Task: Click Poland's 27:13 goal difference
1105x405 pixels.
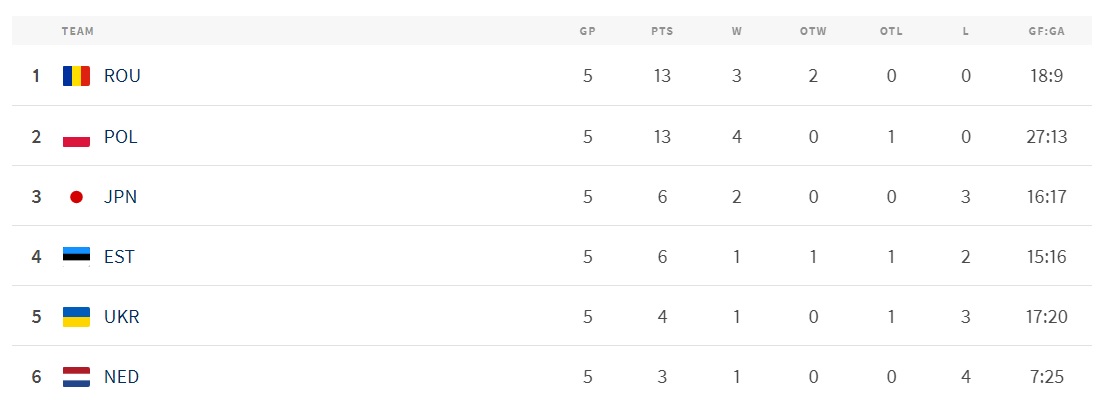Action: (1047, 137)
